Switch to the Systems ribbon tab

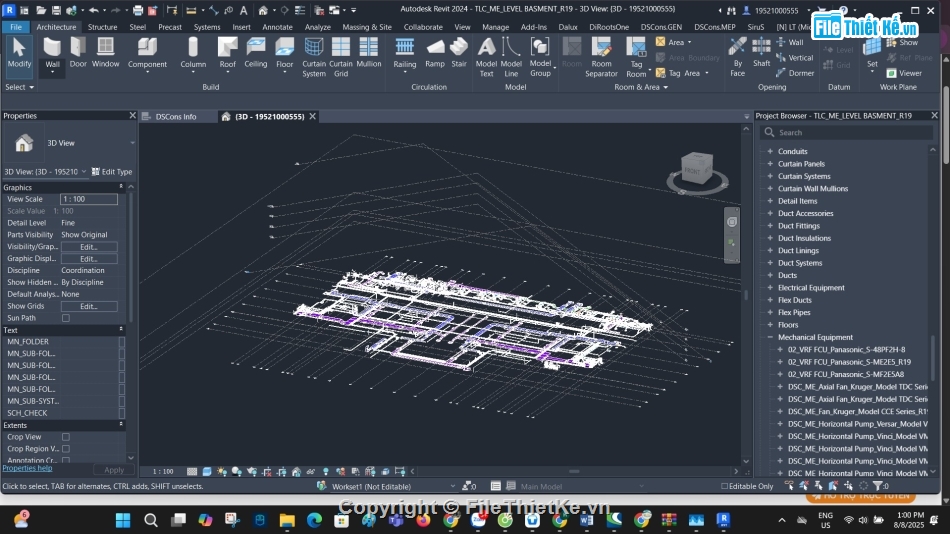[x=207, y=27]
